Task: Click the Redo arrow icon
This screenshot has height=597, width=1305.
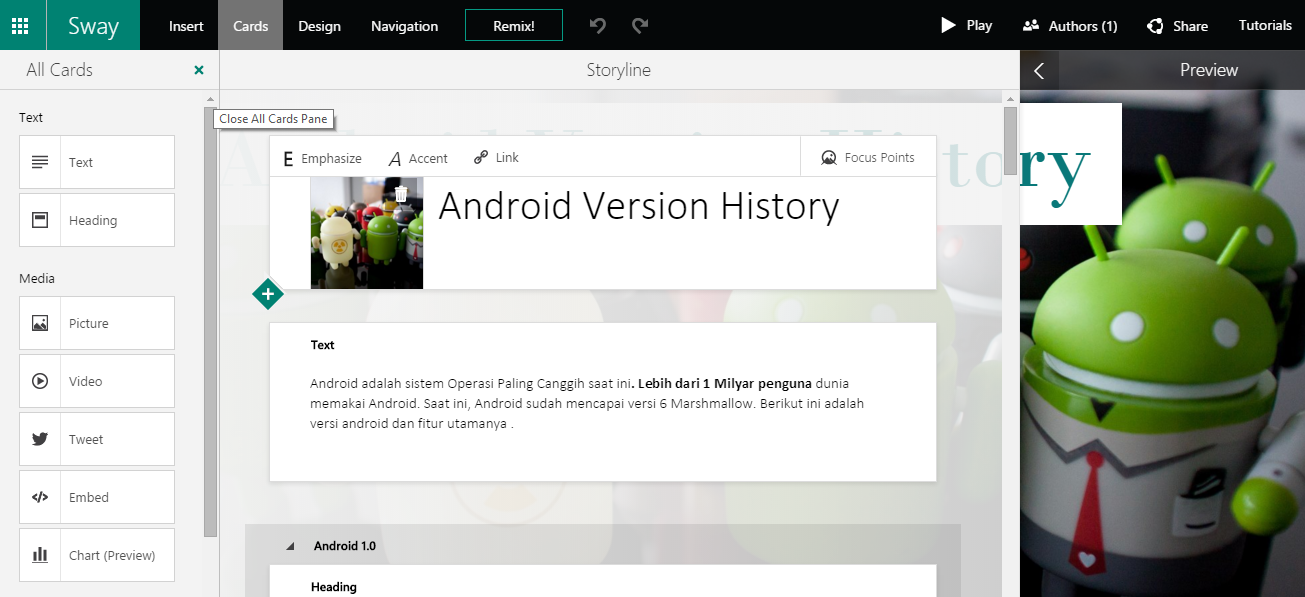Action: click(640, 25)
